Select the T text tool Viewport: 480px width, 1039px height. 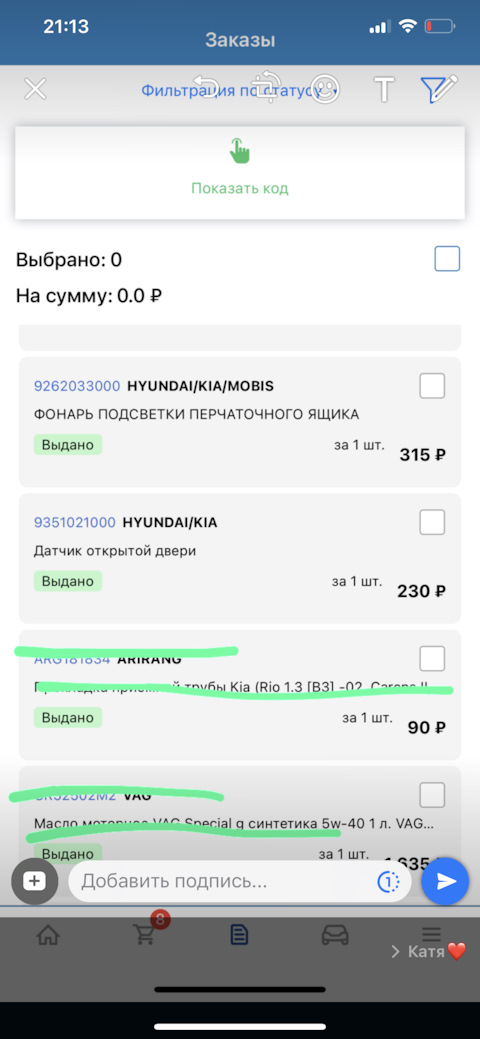coord(385,89)
